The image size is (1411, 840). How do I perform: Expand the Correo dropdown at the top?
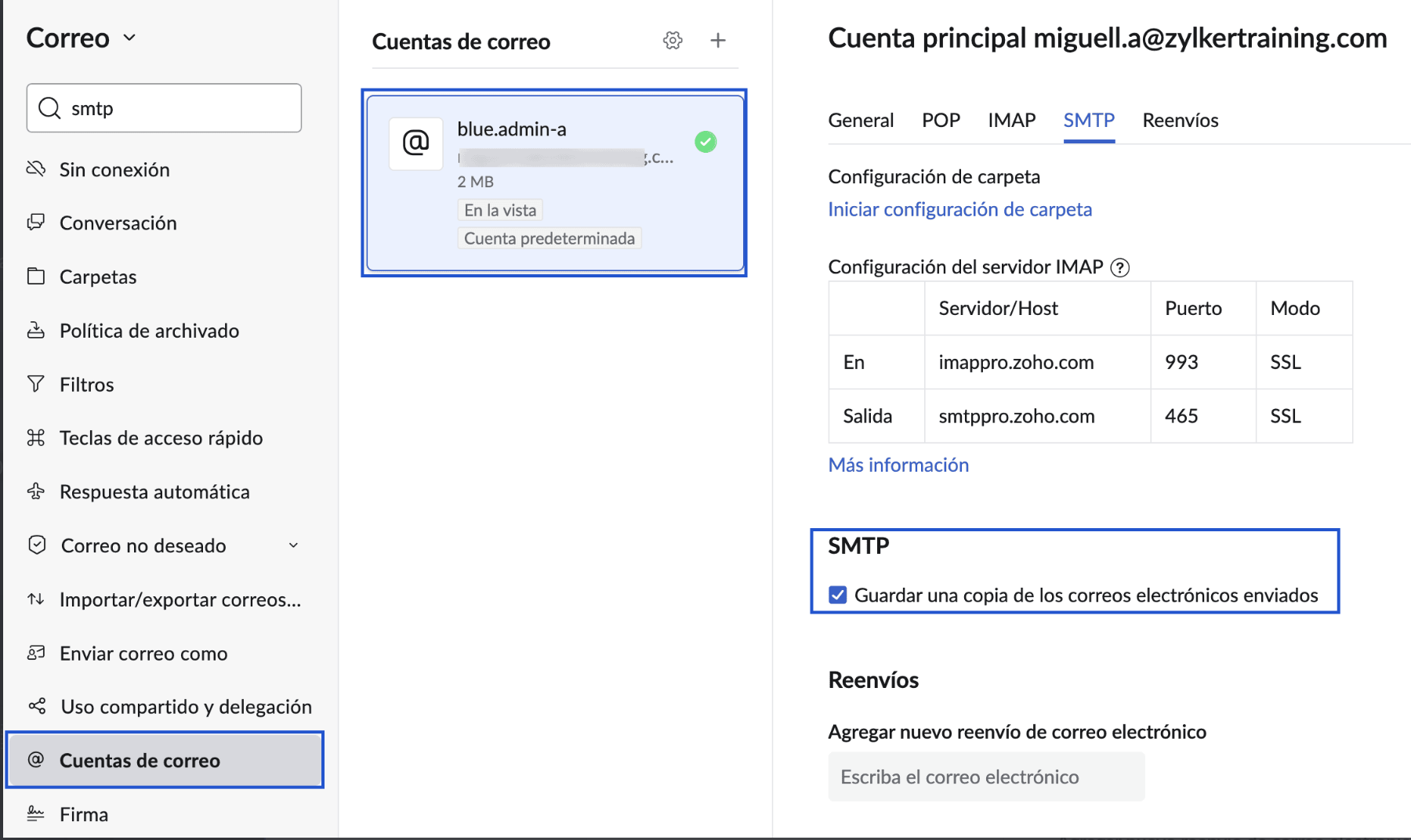[x=130, y=37]
